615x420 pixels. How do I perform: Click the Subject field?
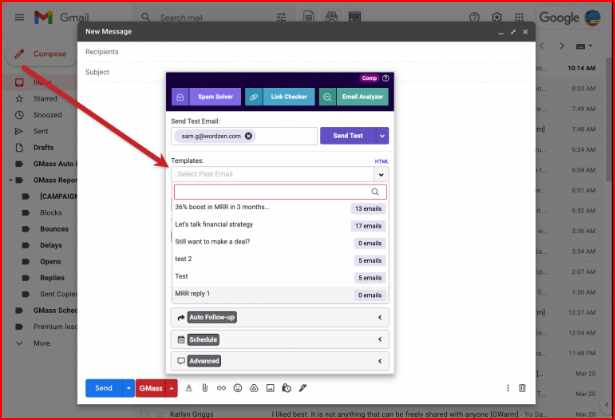coord(306,72)
